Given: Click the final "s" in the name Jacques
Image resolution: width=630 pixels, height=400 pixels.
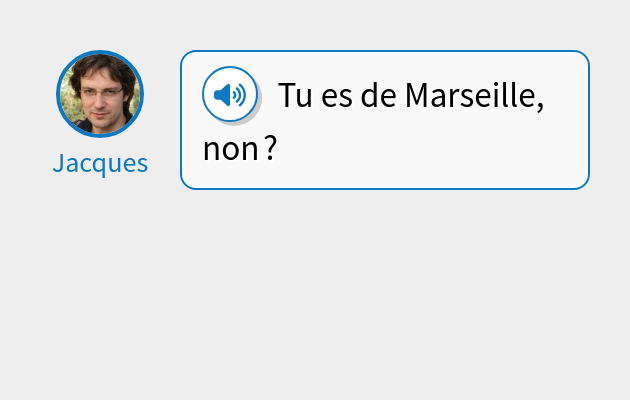Looking at the screenshot, I should coord(142,164).
